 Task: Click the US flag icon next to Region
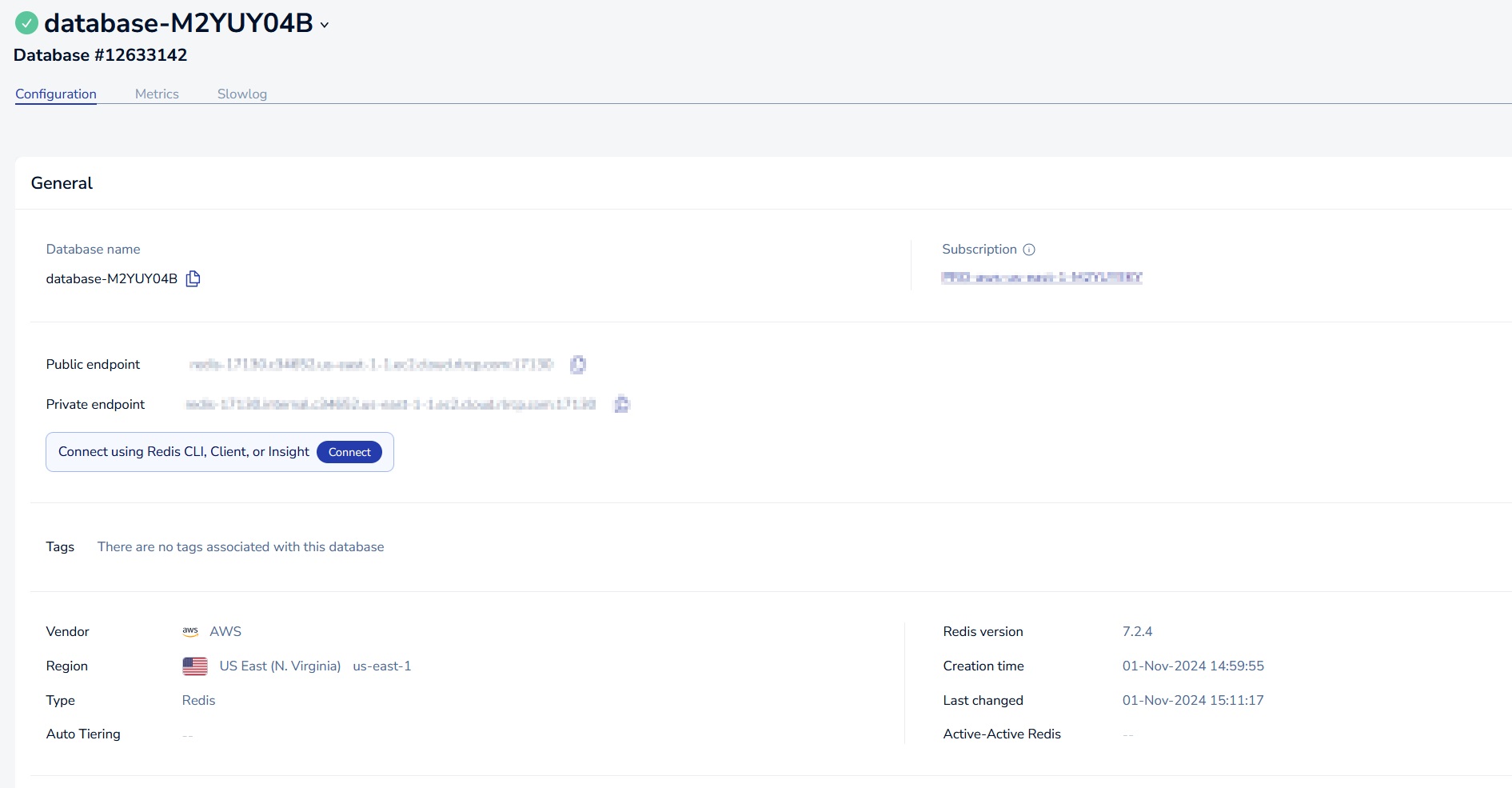pyautogui.click(x=195, y=665)
